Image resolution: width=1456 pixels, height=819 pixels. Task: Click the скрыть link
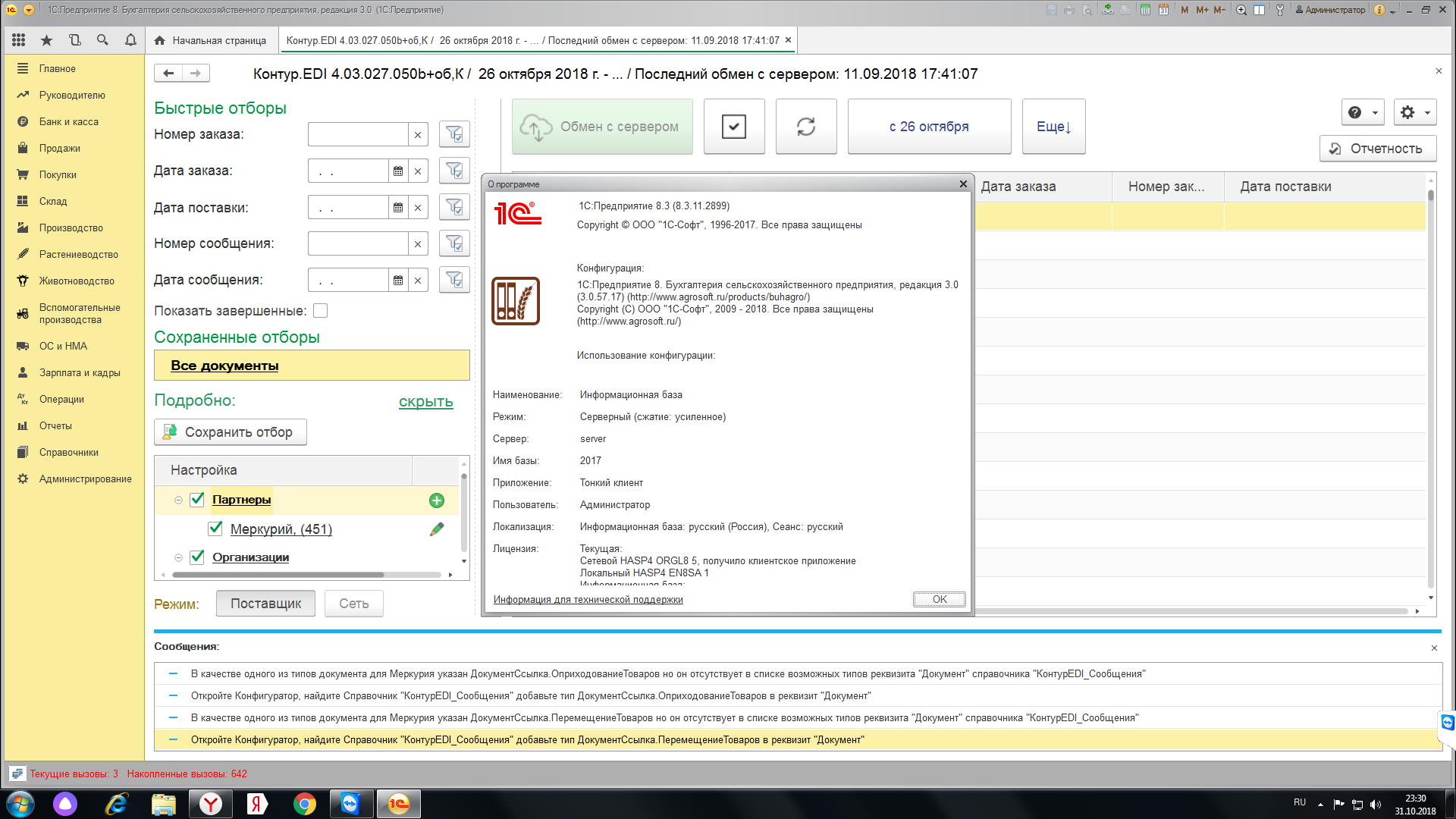click(426, 401)
